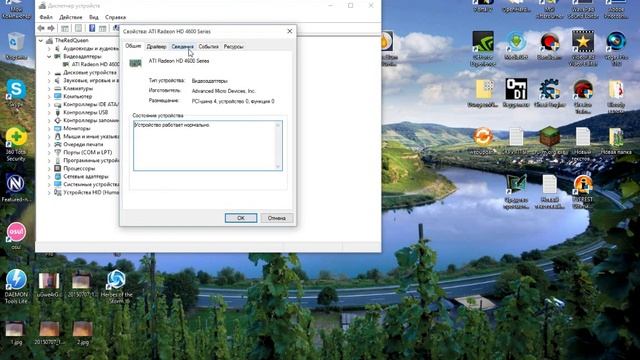Expand the Процессоры category
This screenshot has width=640, height=360.
coord(49,169)
